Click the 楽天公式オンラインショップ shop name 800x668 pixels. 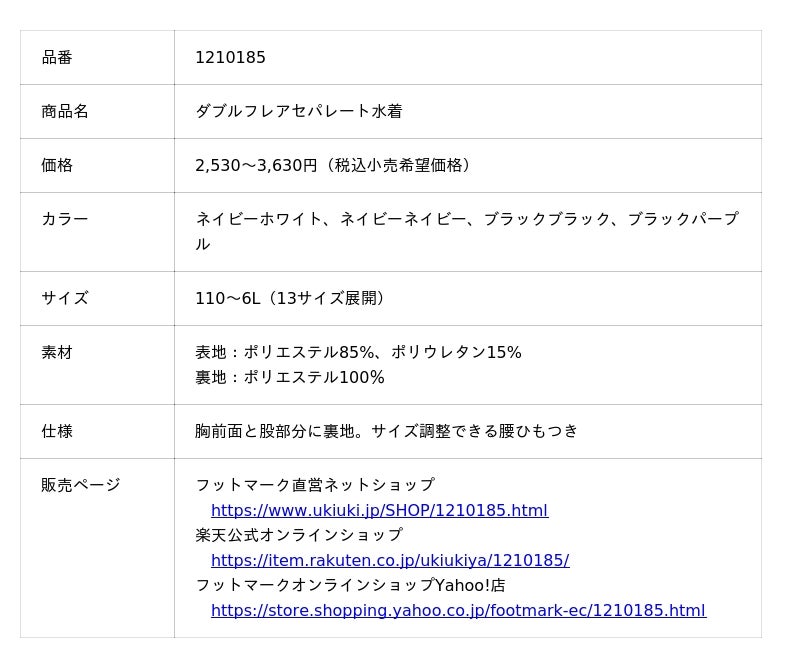pyautogui.click(x=299, y=535)
